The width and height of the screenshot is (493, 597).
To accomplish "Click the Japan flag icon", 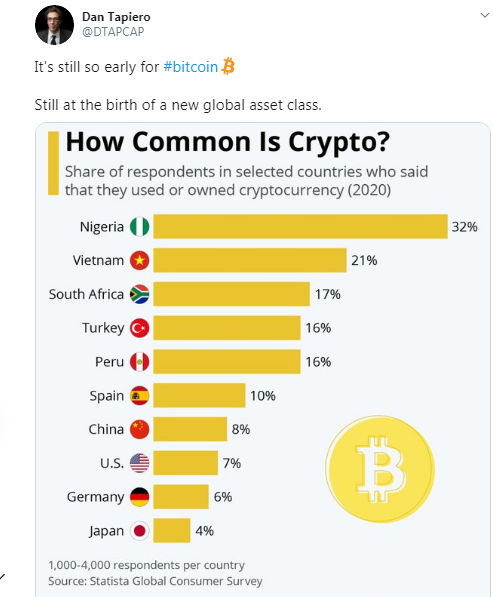I will 139,531.
